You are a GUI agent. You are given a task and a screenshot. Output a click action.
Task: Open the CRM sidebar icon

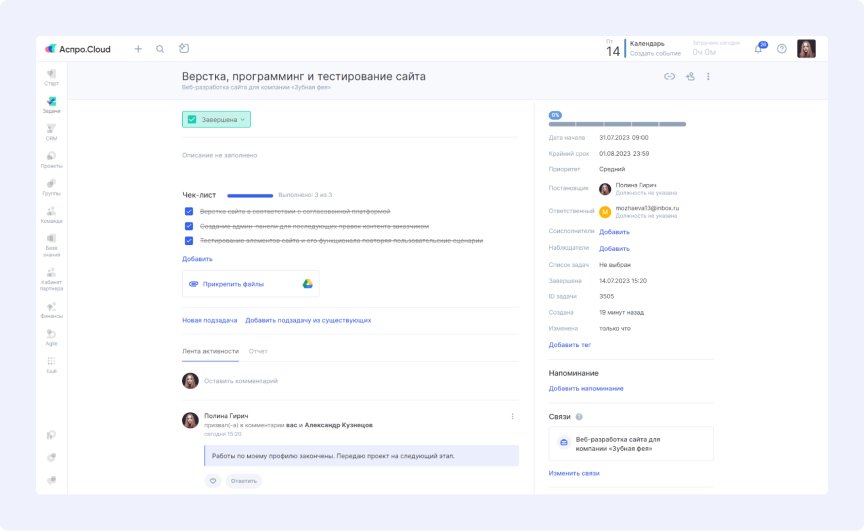point(51,132)
